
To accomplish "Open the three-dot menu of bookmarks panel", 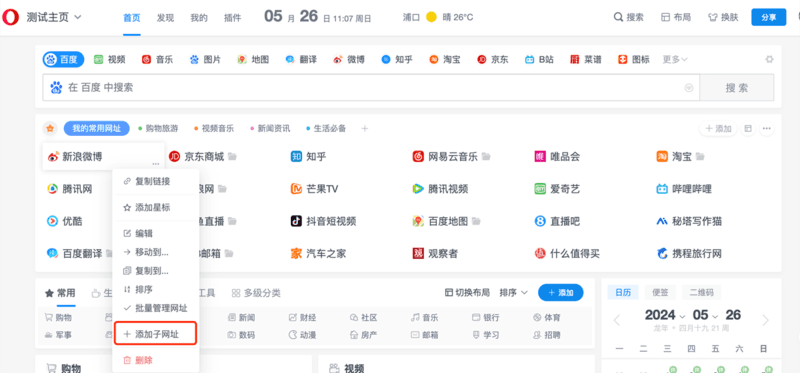I will [766, 129].
